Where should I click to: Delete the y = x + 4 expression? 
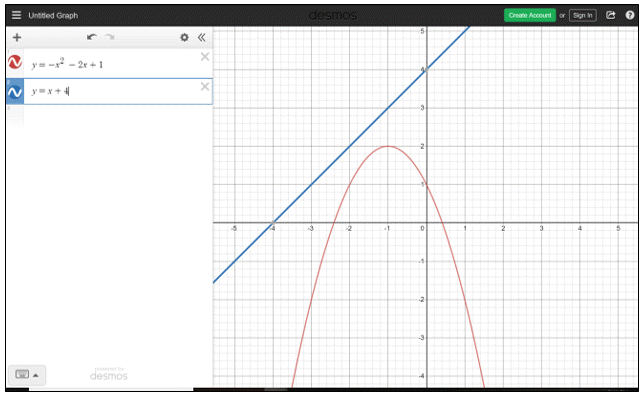(x=205, y=87)
